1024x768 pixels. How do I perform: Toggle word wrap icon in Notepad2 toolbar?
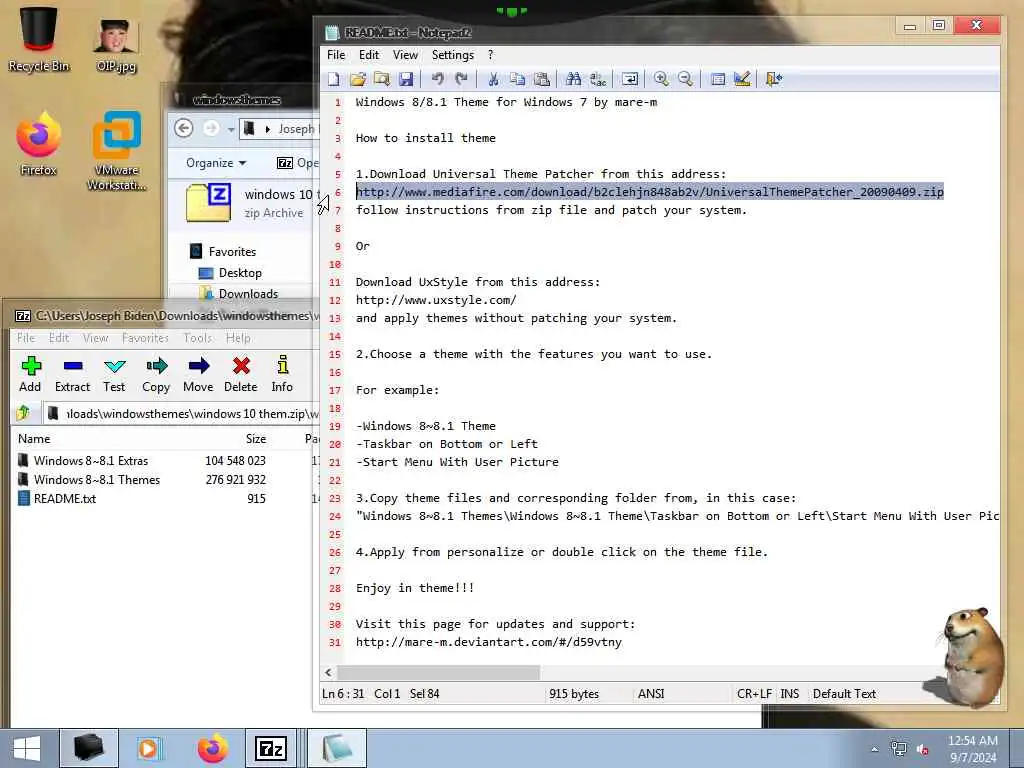(630, 79)
